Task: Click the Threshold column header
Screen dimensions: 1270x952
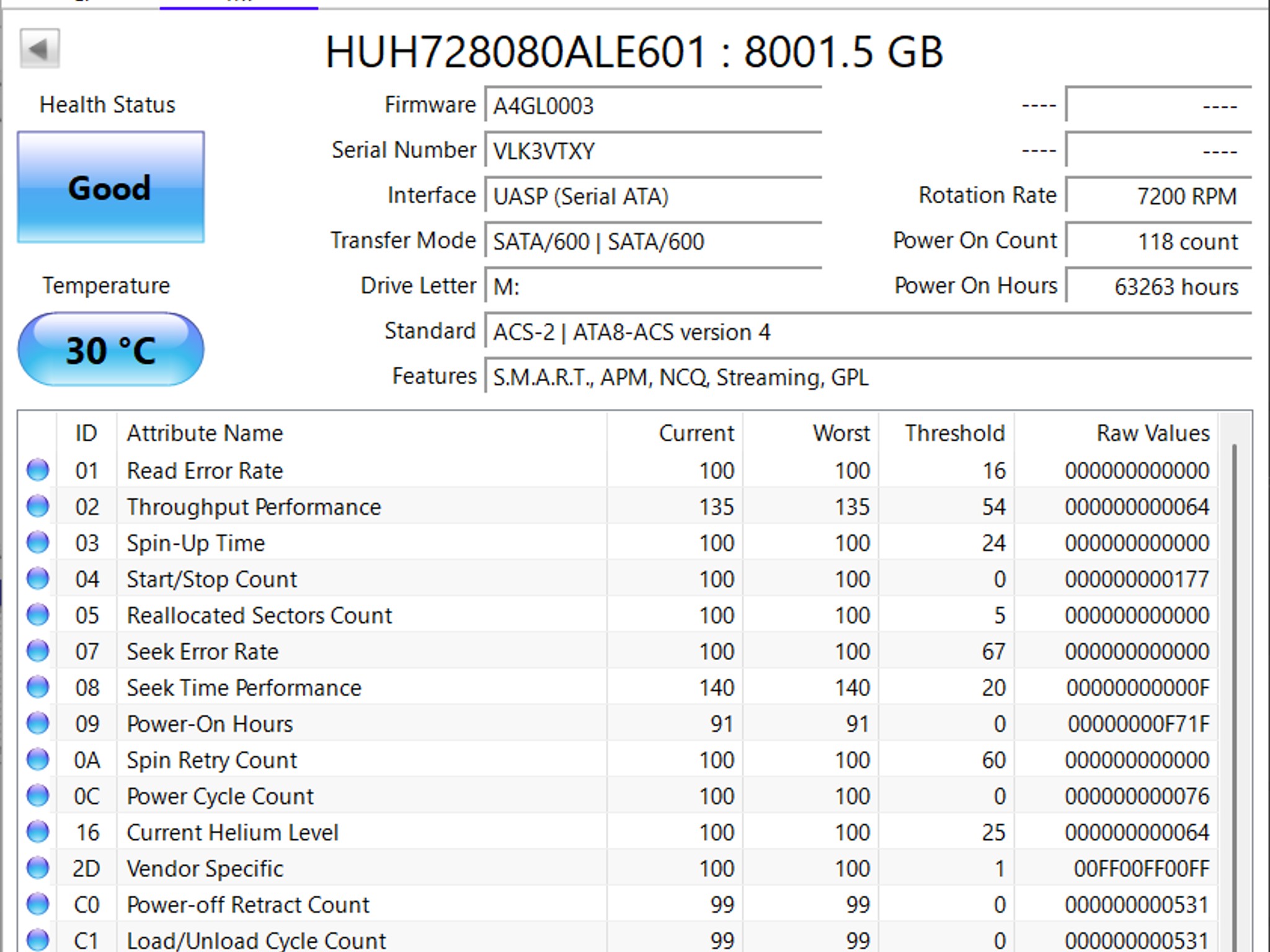Action: 946,433
